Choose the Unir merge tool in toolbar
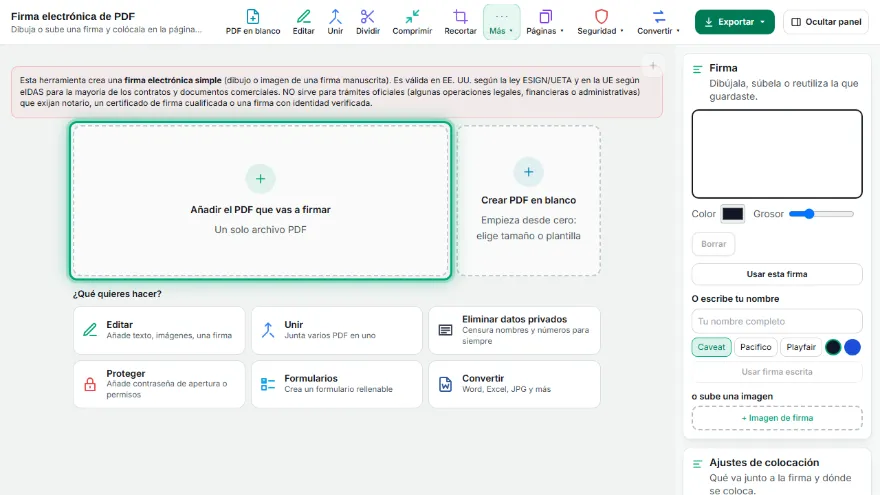 pyautogui.click(x=335, y=22)
